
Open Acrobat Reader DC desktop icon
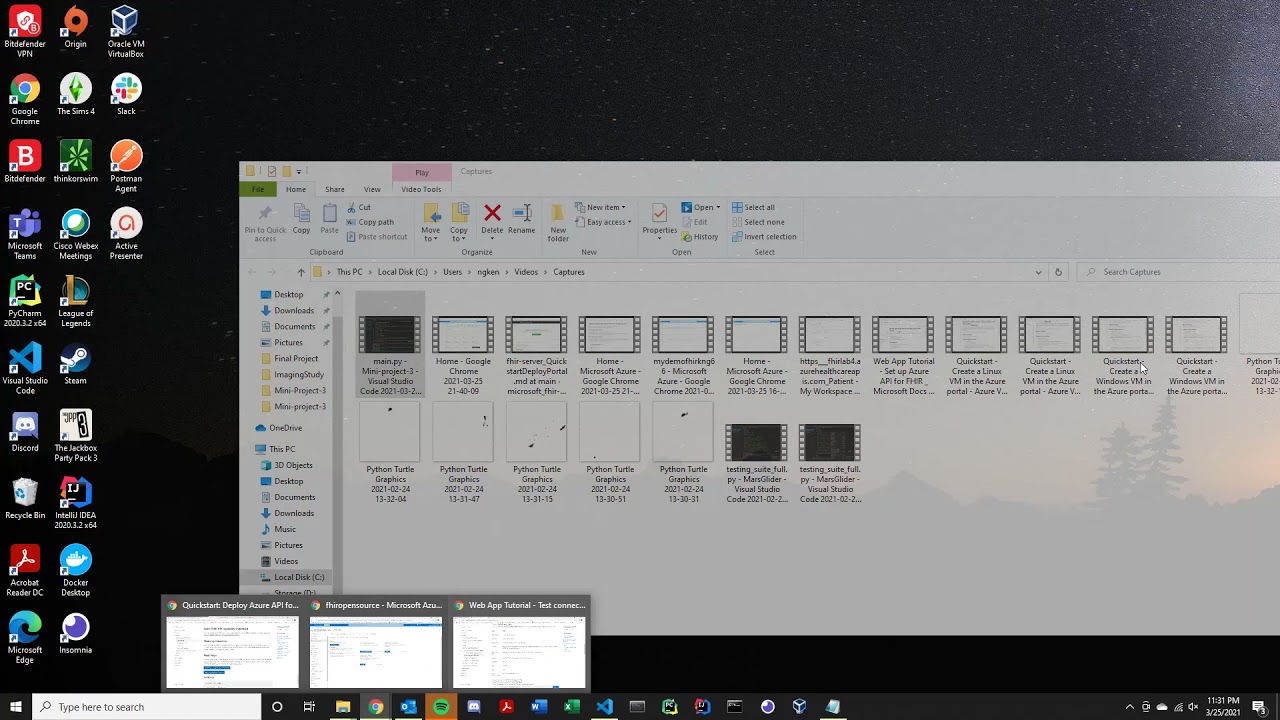pos(25,569)
